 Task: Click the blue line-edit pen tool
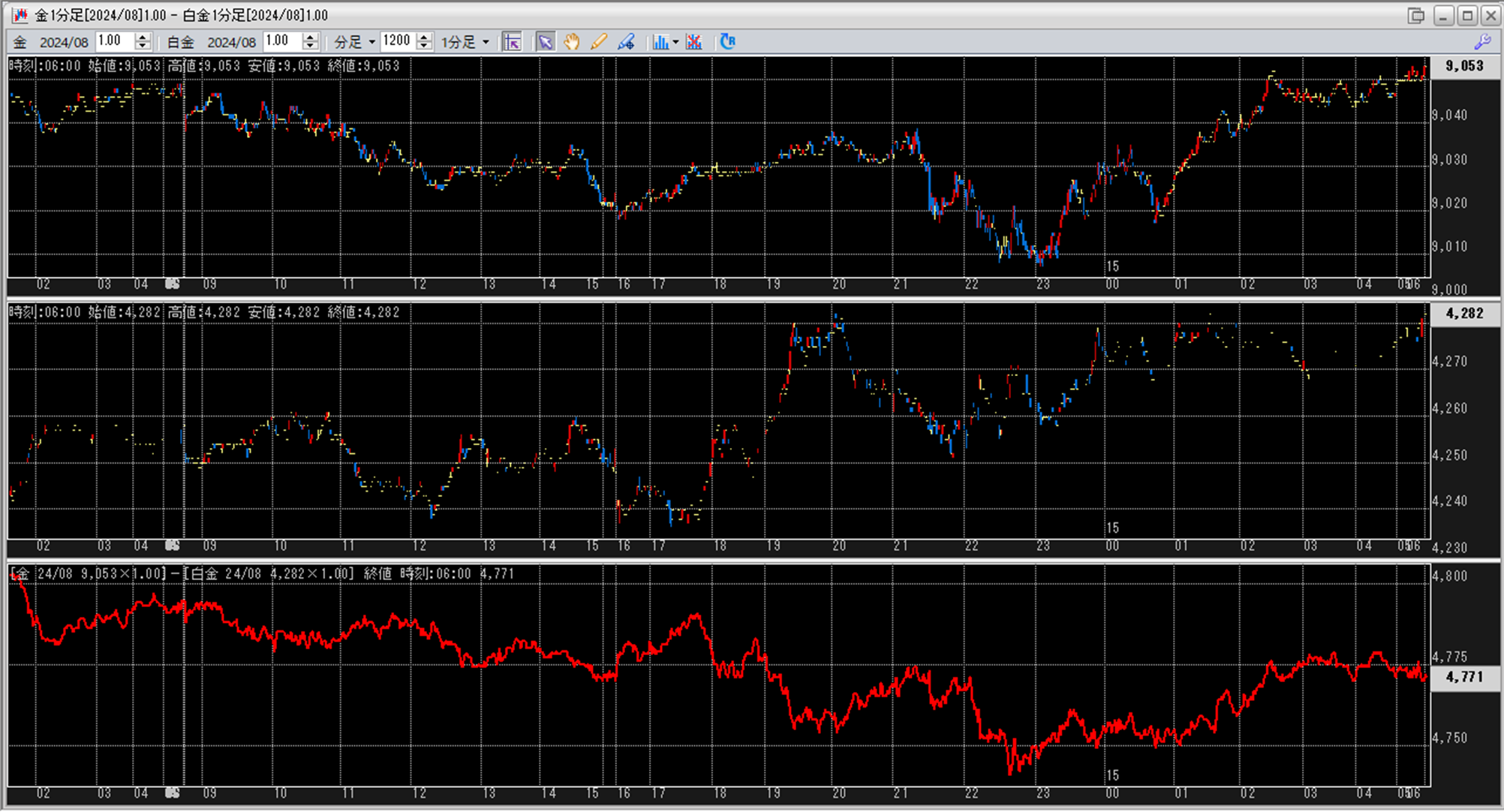click(x=626, y=42)
